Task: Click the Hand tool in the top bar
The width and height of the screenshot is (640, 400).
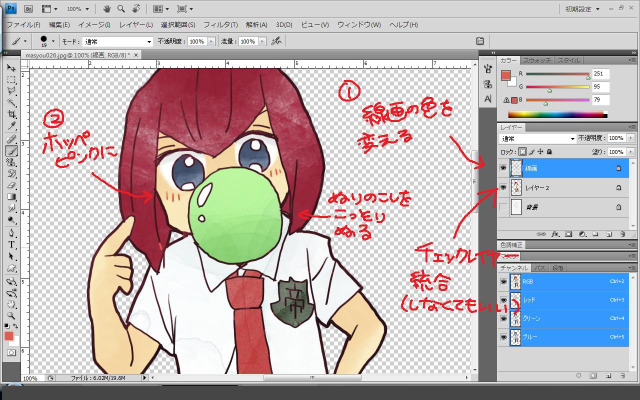Action: click(x=106, y=8)
